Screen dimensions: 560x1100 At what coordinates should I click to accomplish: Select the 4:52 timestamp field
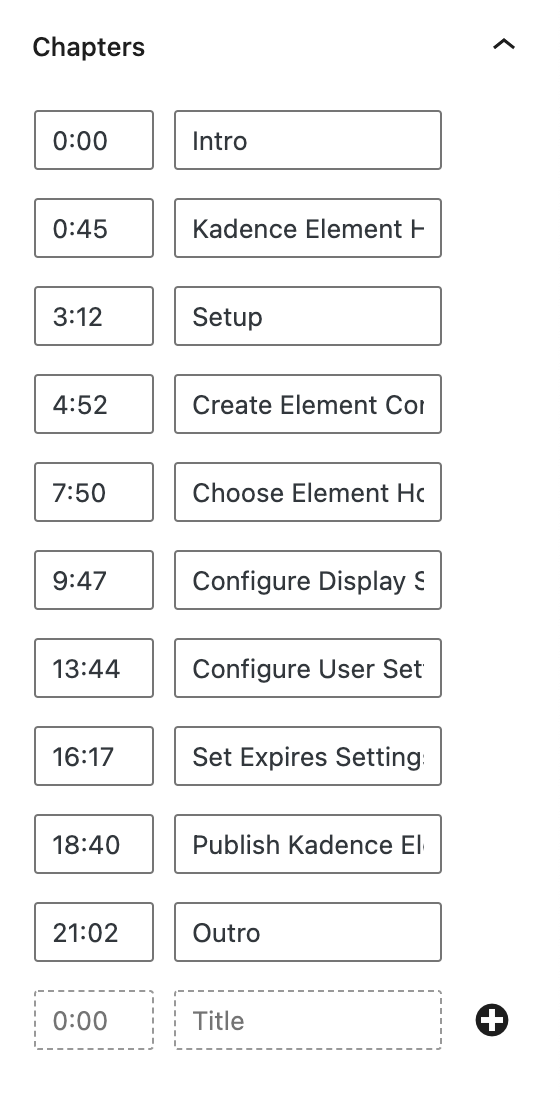point(94,404)
